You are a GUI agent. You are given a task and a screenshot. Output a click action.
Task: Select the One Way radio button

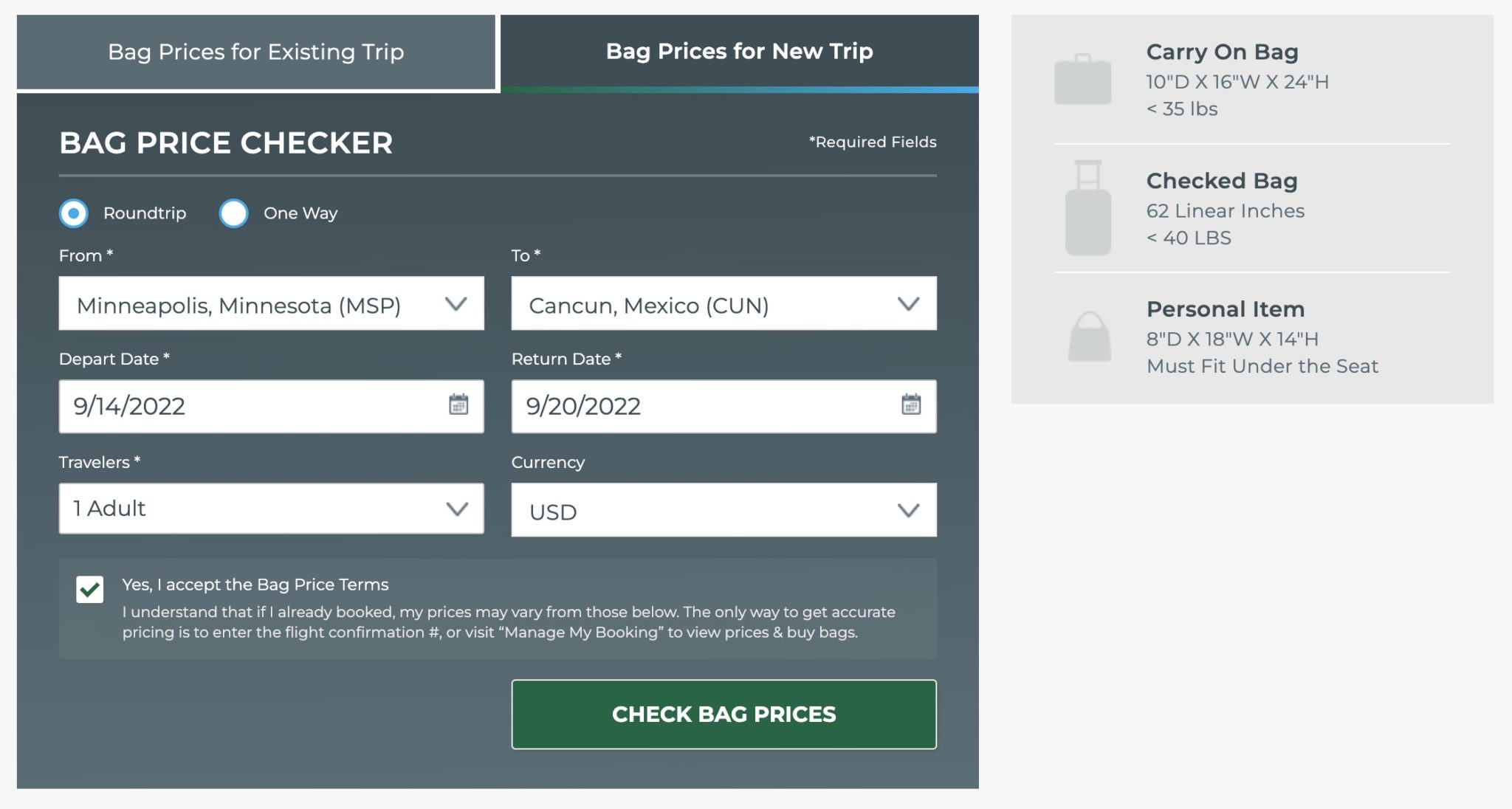coord(233,213)
